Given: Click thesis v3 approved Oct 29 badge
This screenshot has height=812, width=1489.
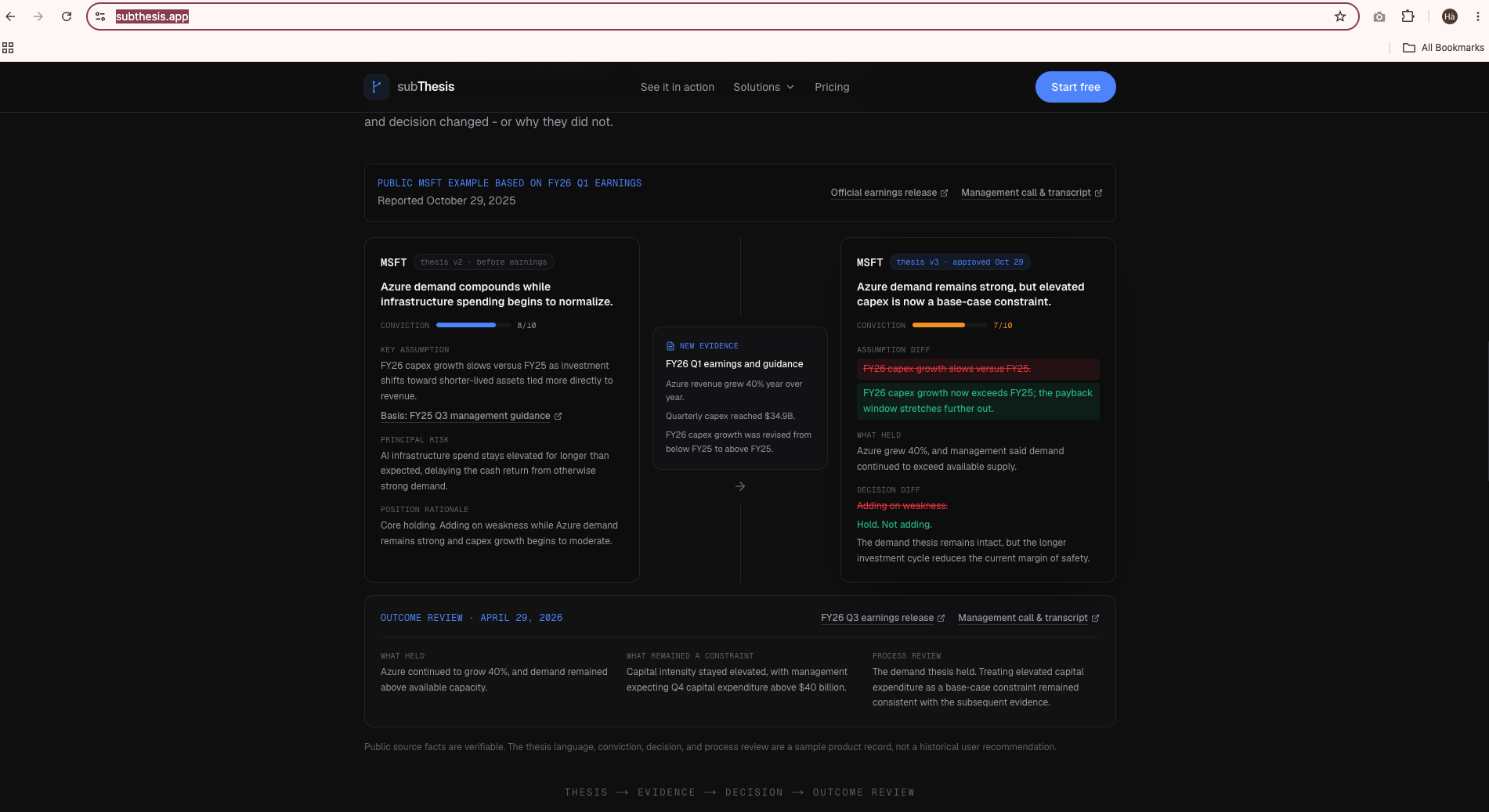Looking at the screenshot, I should [x=960, y=262].
